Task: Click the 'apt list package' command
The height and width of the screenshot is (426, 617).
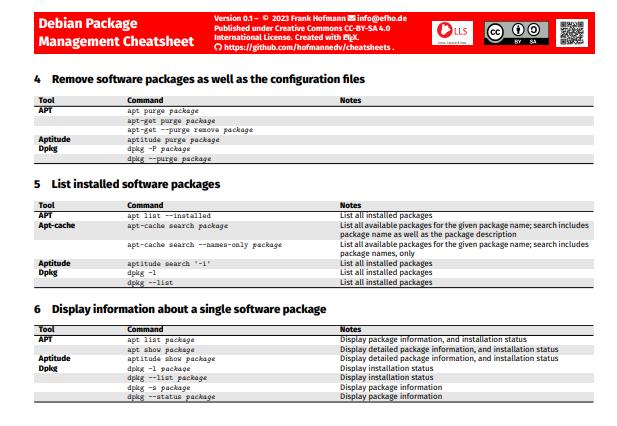Action: point(161,340)
